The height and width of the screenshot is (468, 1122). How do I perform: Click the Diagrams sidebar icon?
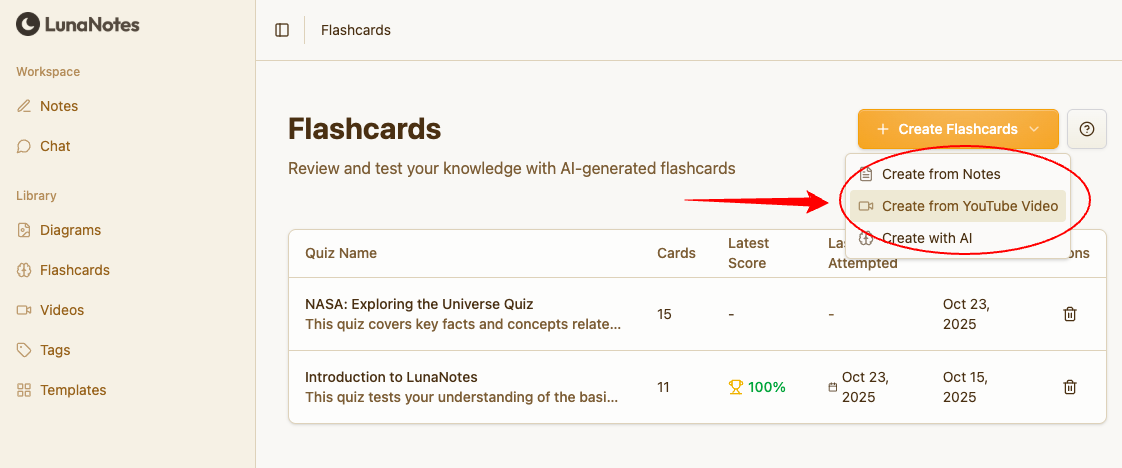coord(24,230)
